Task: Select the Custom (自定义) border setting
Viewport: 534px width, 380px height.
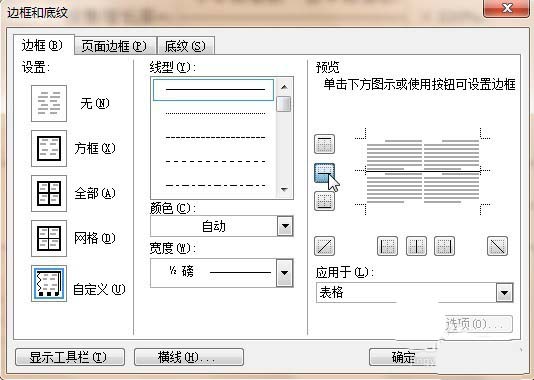Action: tap(49, 284)
